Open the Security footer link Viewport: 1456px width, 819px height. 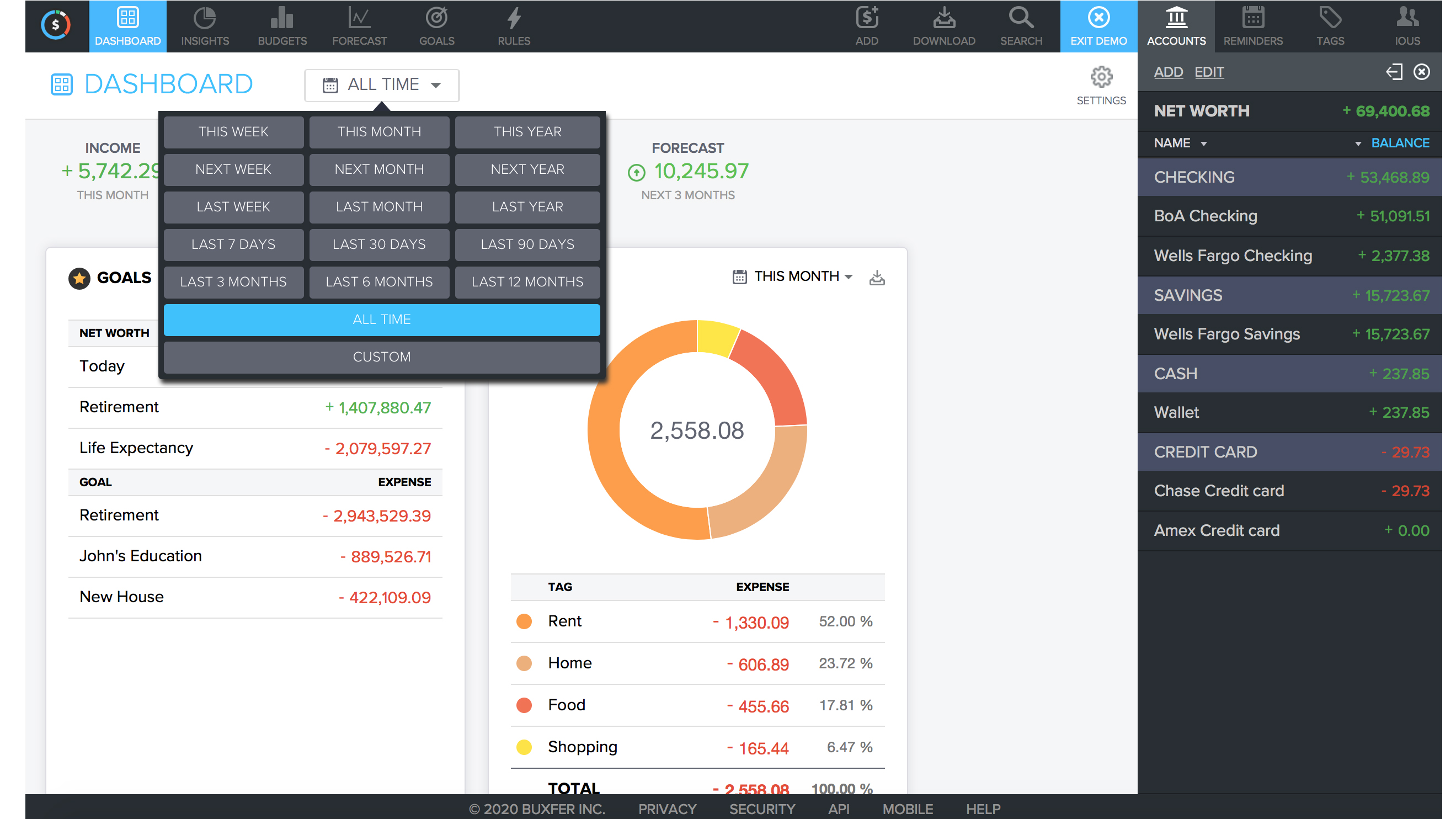pos(762,809)
